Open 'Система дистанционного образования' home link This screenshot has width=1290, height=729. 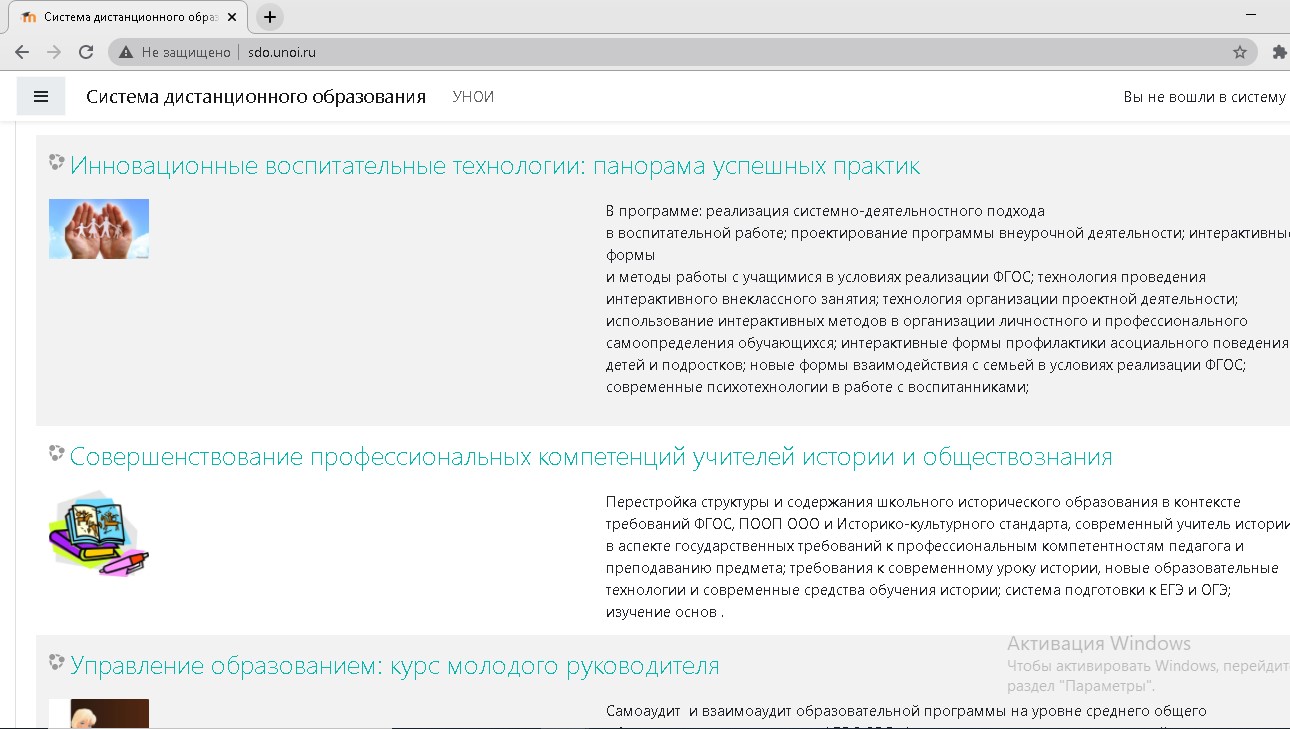pyautogui.click(x=256, y=97)
